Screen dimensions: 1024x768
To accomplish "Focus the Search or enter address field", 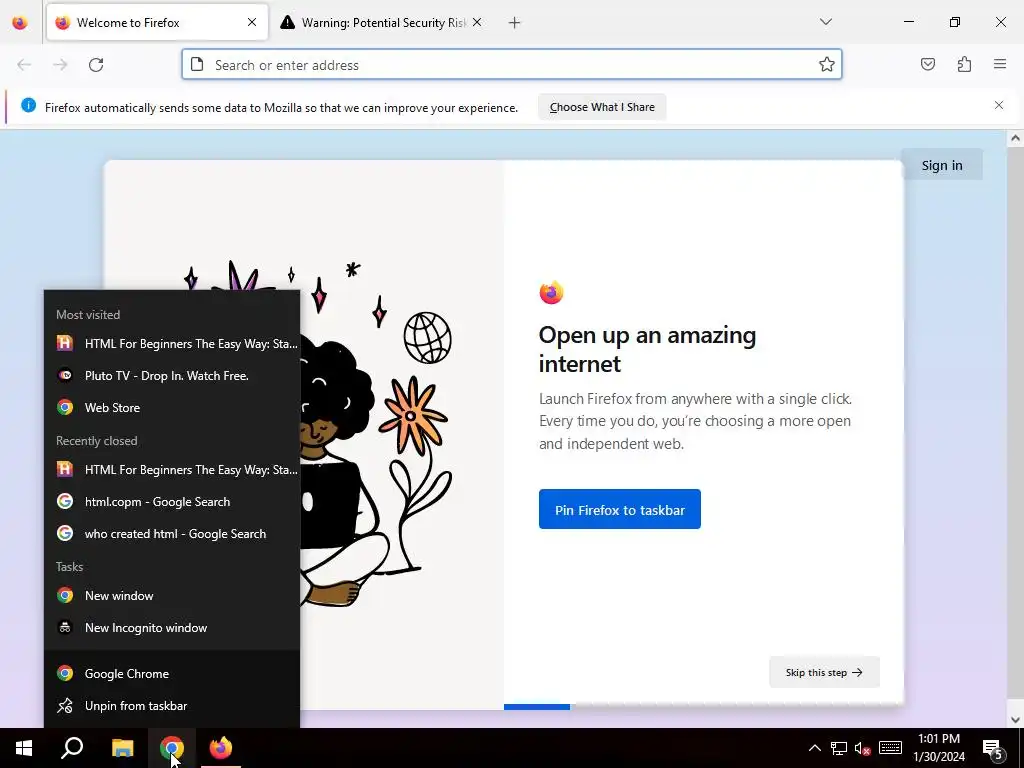I will click(511, 65).
